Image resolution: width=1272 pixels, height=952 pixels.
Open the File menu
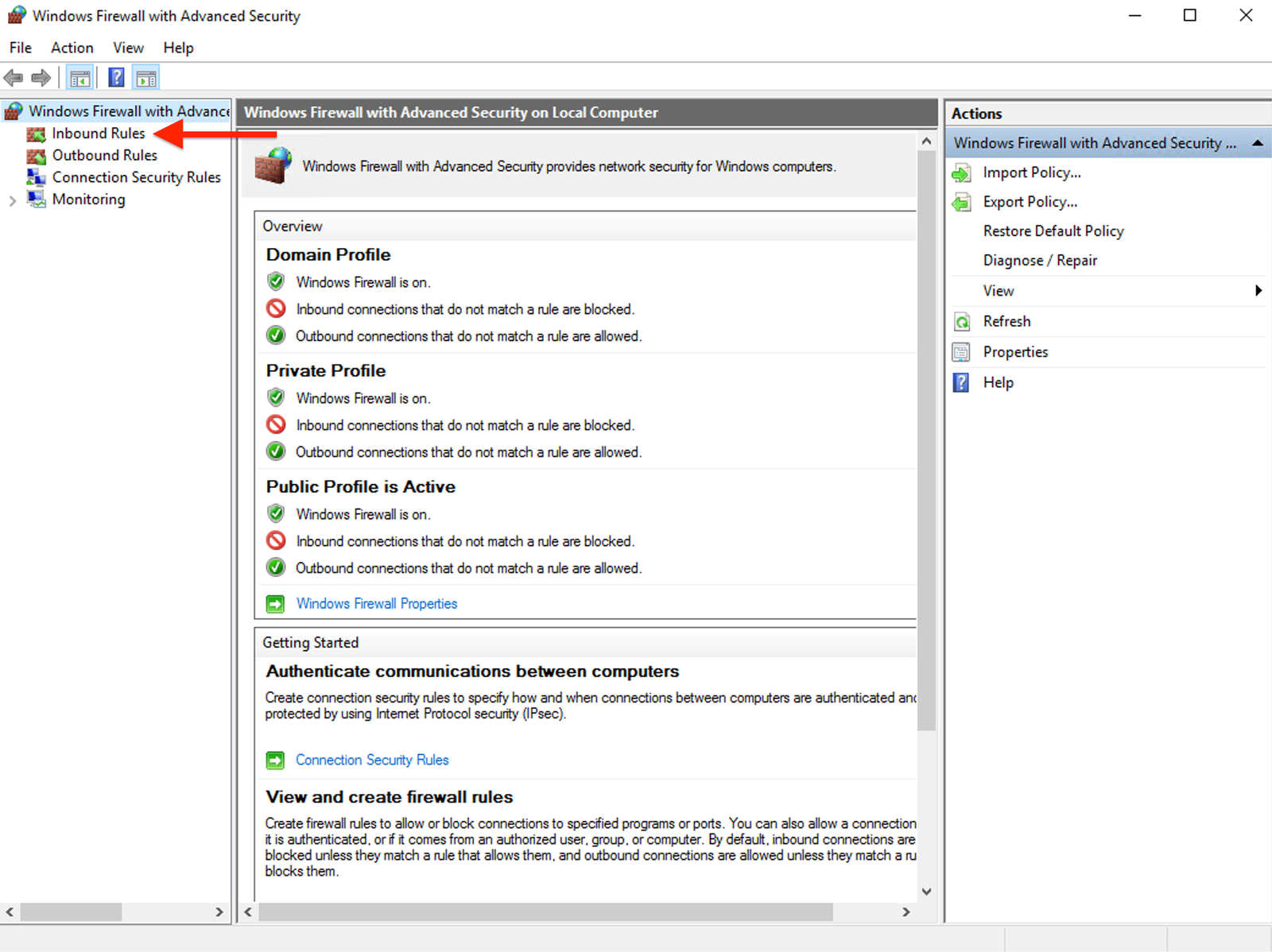pyautogui.click(x=20, y=48)
